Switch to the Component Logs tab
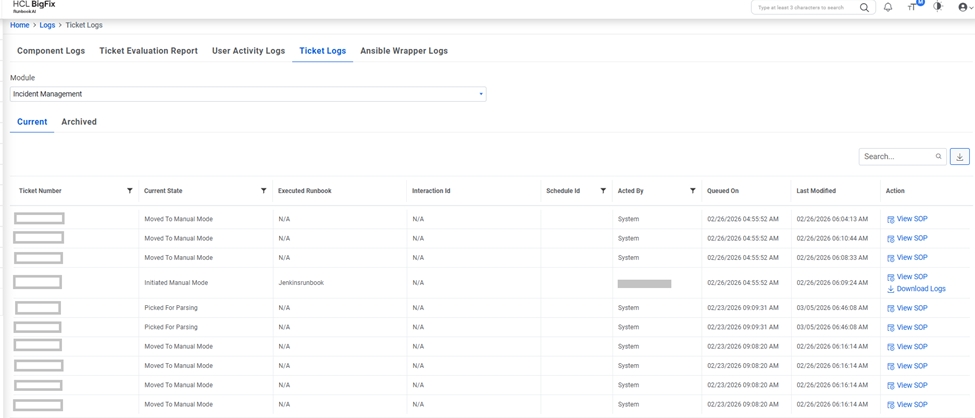Screen dimensions: 975x418 coord(51,51)
